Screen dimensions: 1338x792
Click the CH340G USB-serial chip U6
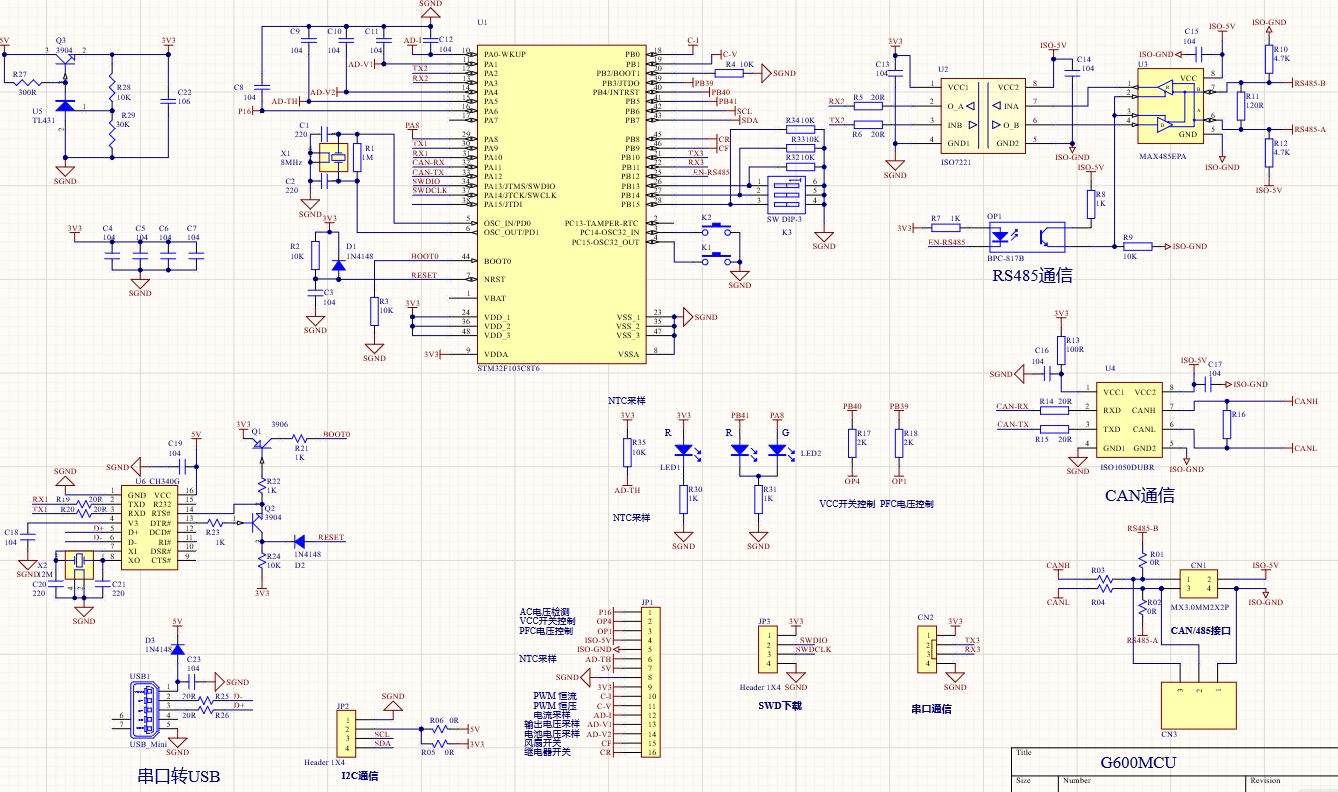pyautogui.click(x=150, y=529)
